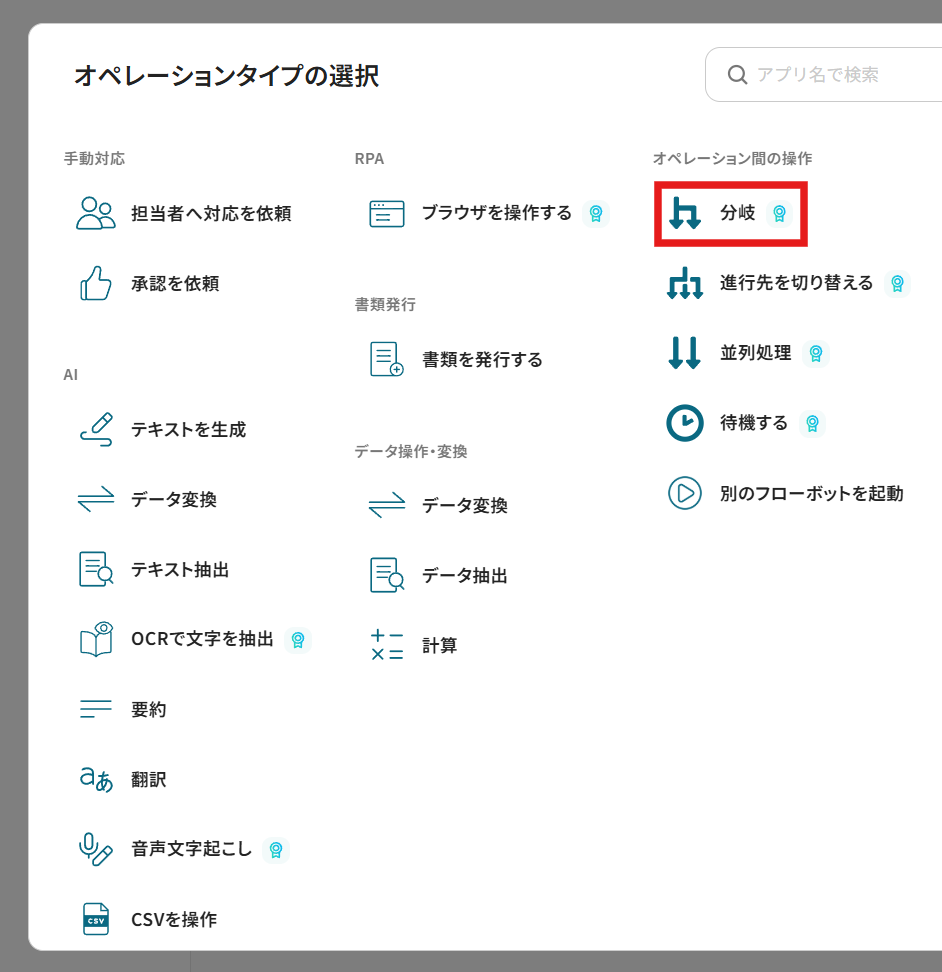
Task: Click the document-search icon for データ抽出
Action: coord(387,575)
